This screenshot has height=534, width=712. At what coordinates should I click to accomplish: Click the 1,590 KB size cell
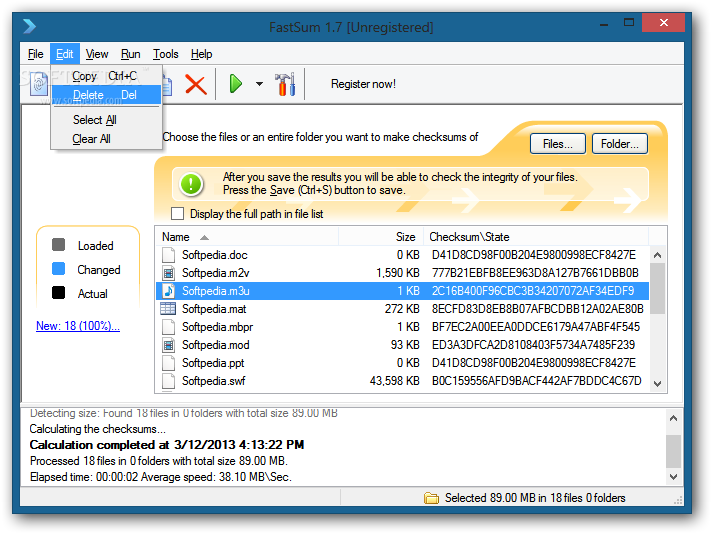pyautogui.click(x=398, y=273)
